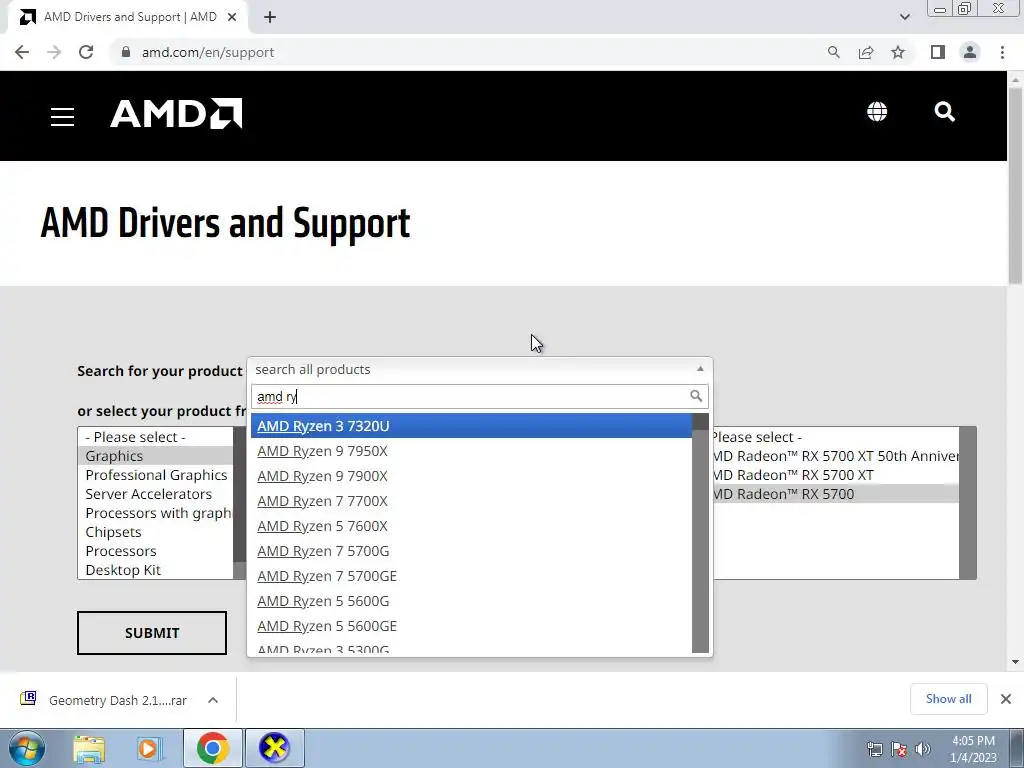Select Desktop Kit category
The width and height of the screenshot is (1024, 768).
coord(155,569)
